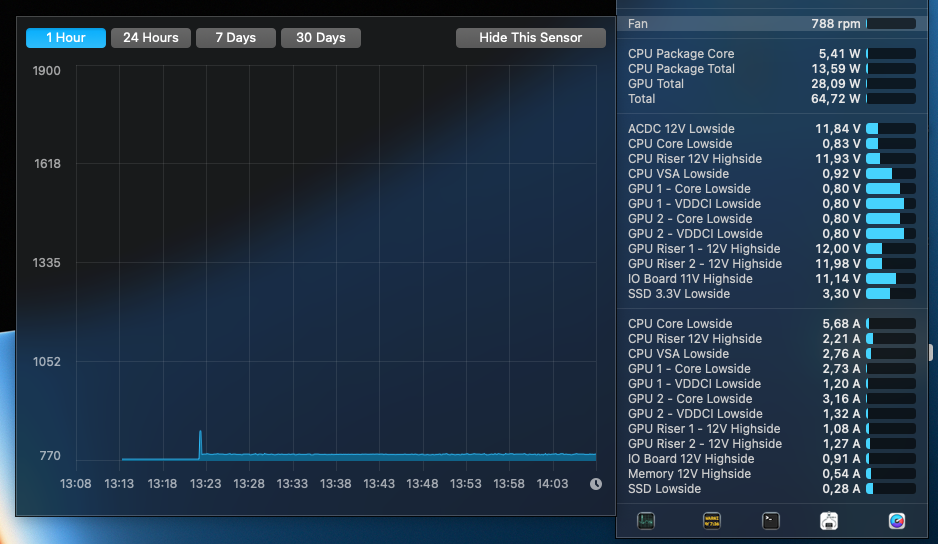
Task: Open Activity Monitor from the bottom icon row
Action: click(x=645, y=521)
